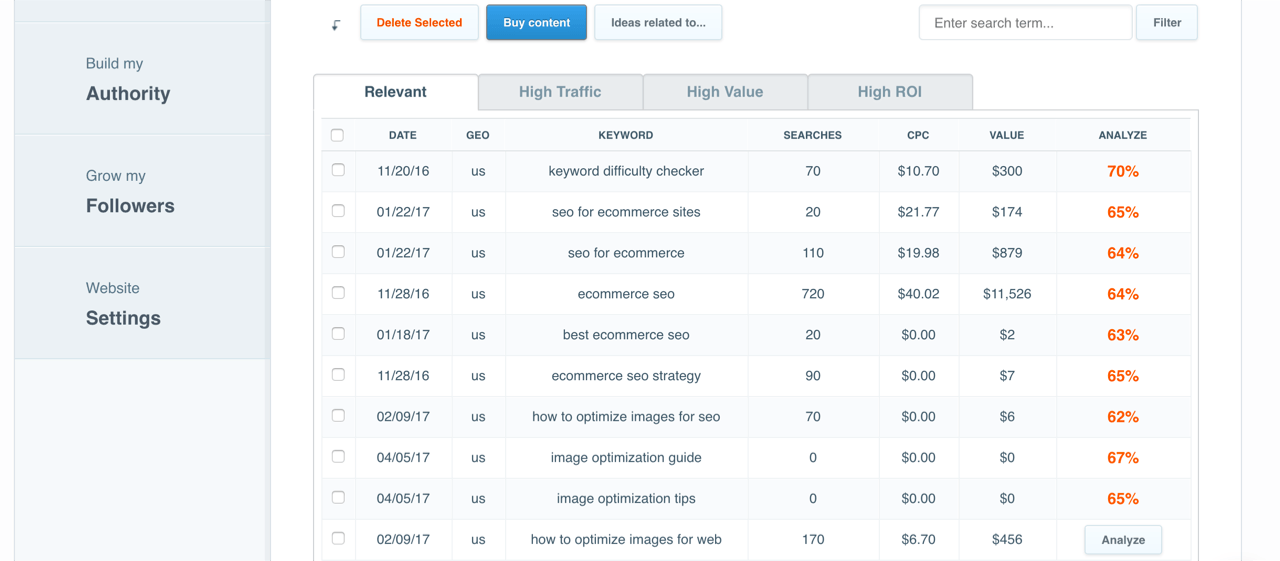
Task: Tick the checkbox for ecommerce seo row
Action: click(x=338, y=293)
